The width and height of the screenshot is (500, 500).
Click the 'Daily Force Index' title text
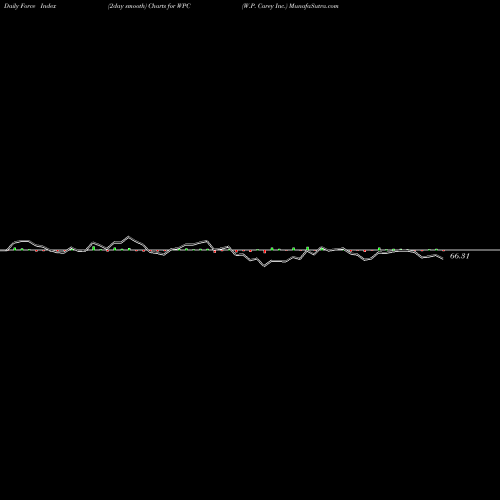(x=30, y=6)
